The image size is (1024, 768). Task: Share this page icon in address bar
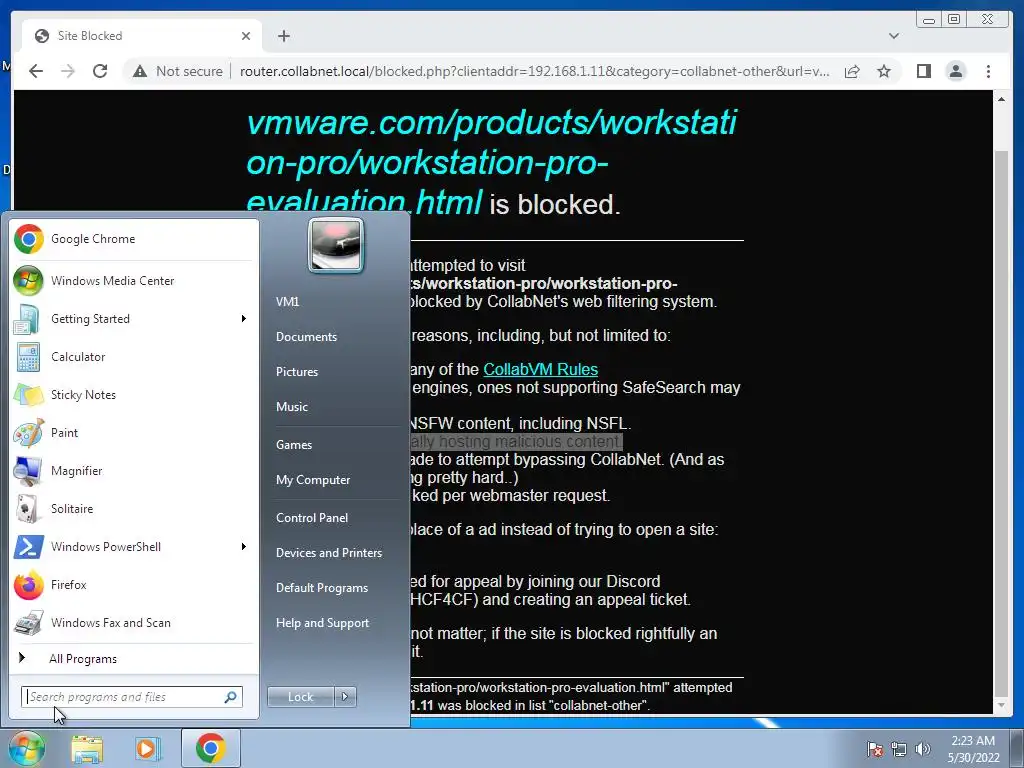[x=852, y=71]
